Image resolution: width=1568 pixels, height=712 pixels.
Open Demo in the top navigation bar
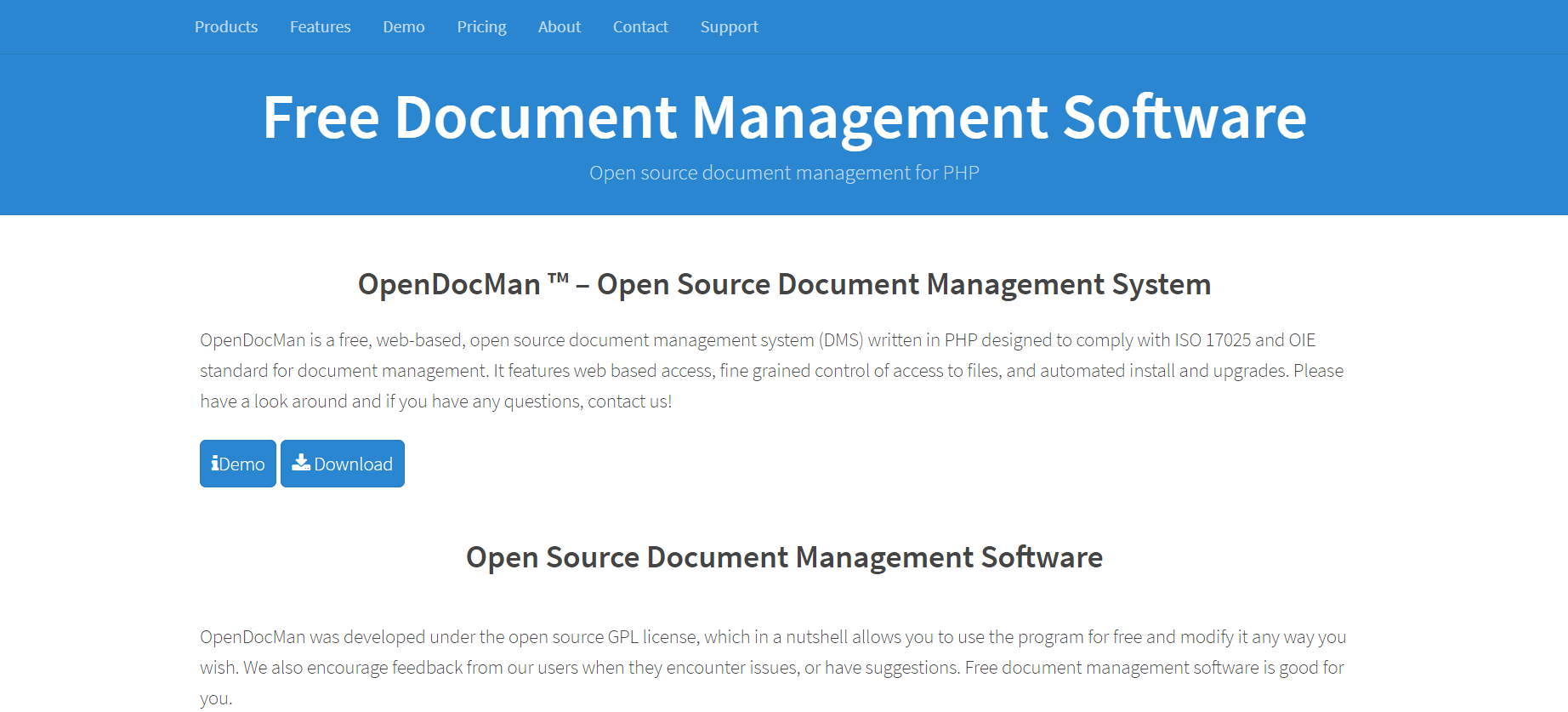pos(404,27)
